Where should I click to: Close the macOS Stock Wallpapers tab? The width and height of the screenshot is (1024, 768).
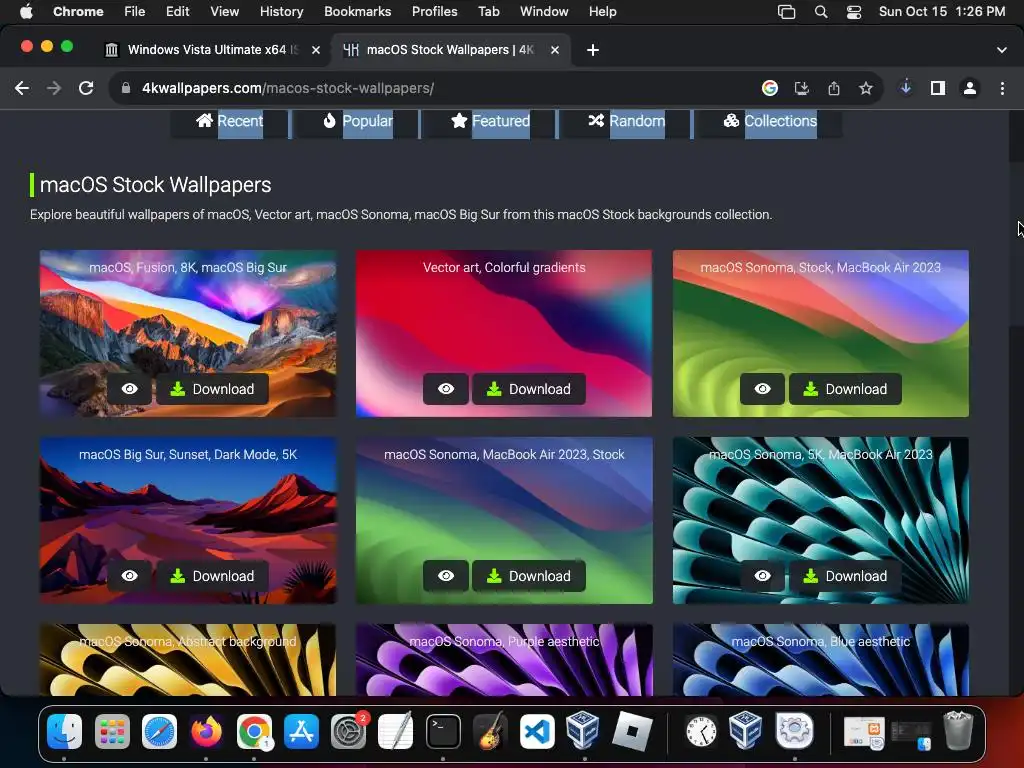(x=555, y=50)
